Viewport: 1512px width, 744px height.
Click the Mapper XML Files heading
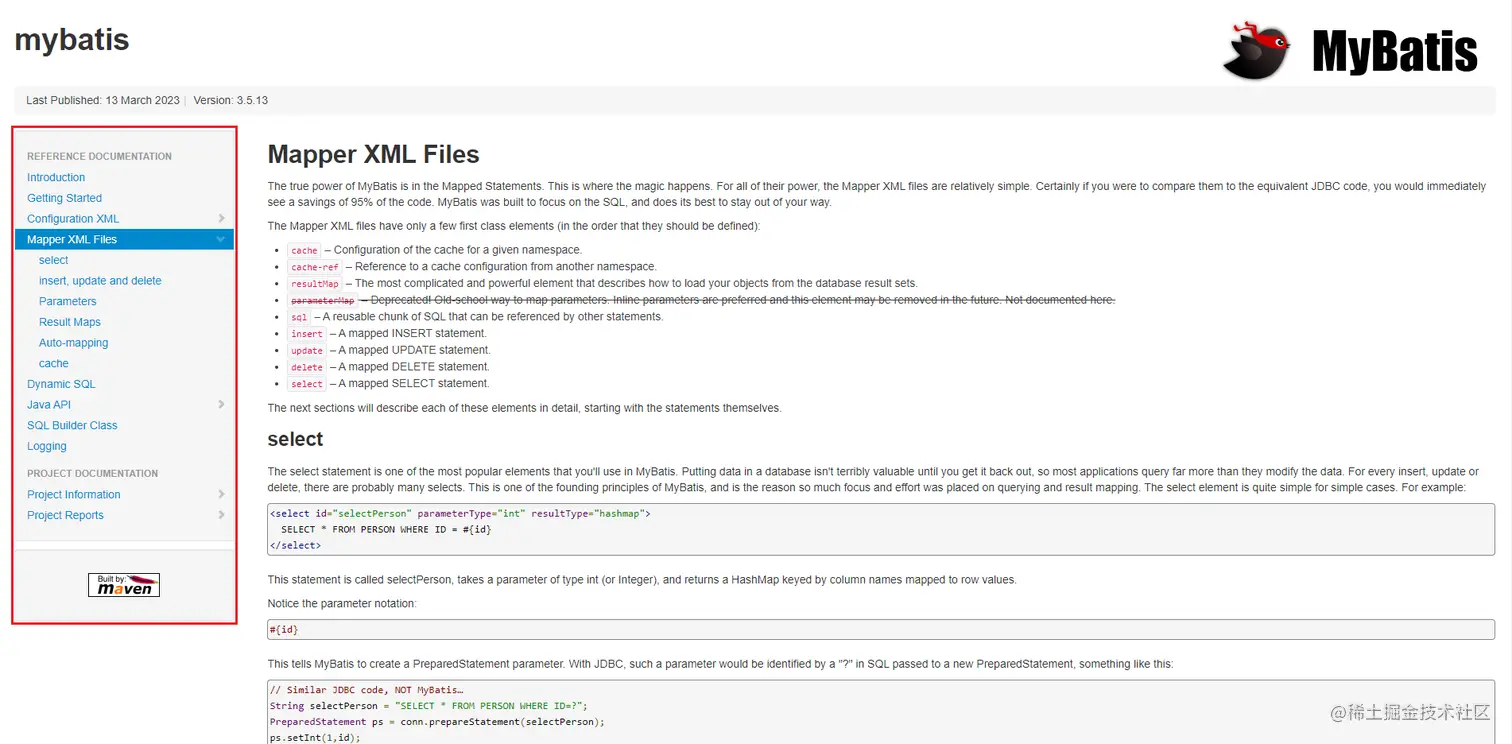tap(373, 155)
